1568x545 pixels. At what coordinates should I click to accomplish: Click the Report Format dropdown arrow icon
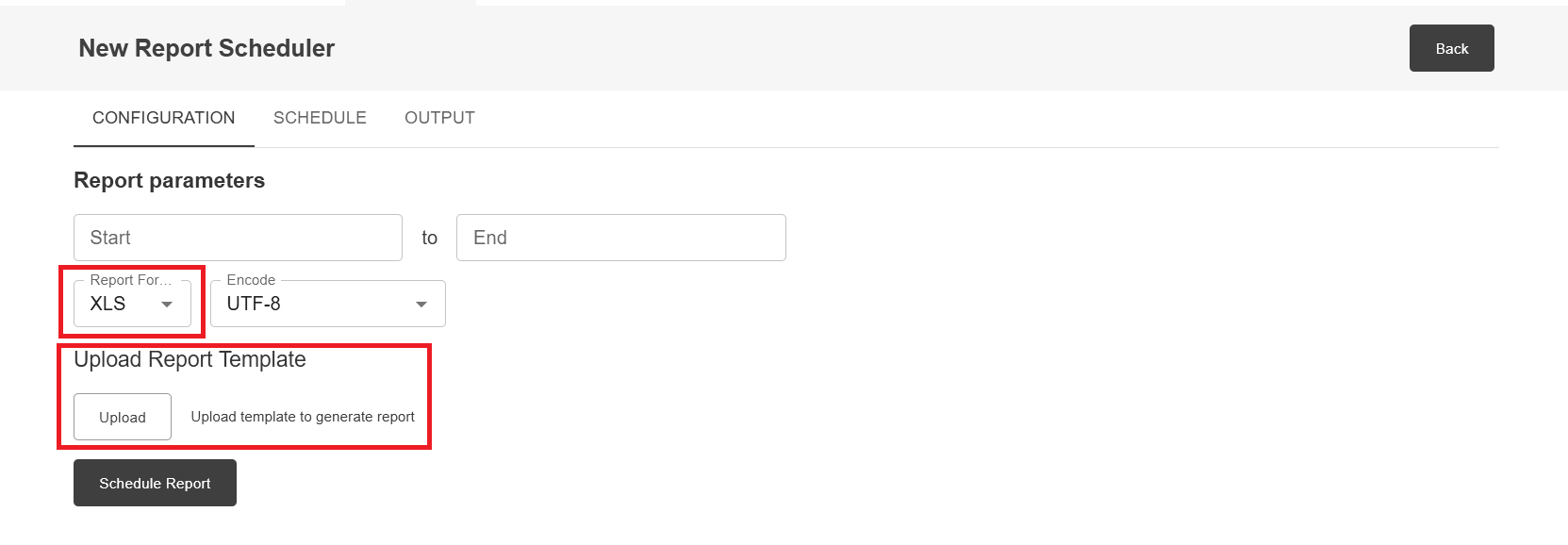coord(167,305)
